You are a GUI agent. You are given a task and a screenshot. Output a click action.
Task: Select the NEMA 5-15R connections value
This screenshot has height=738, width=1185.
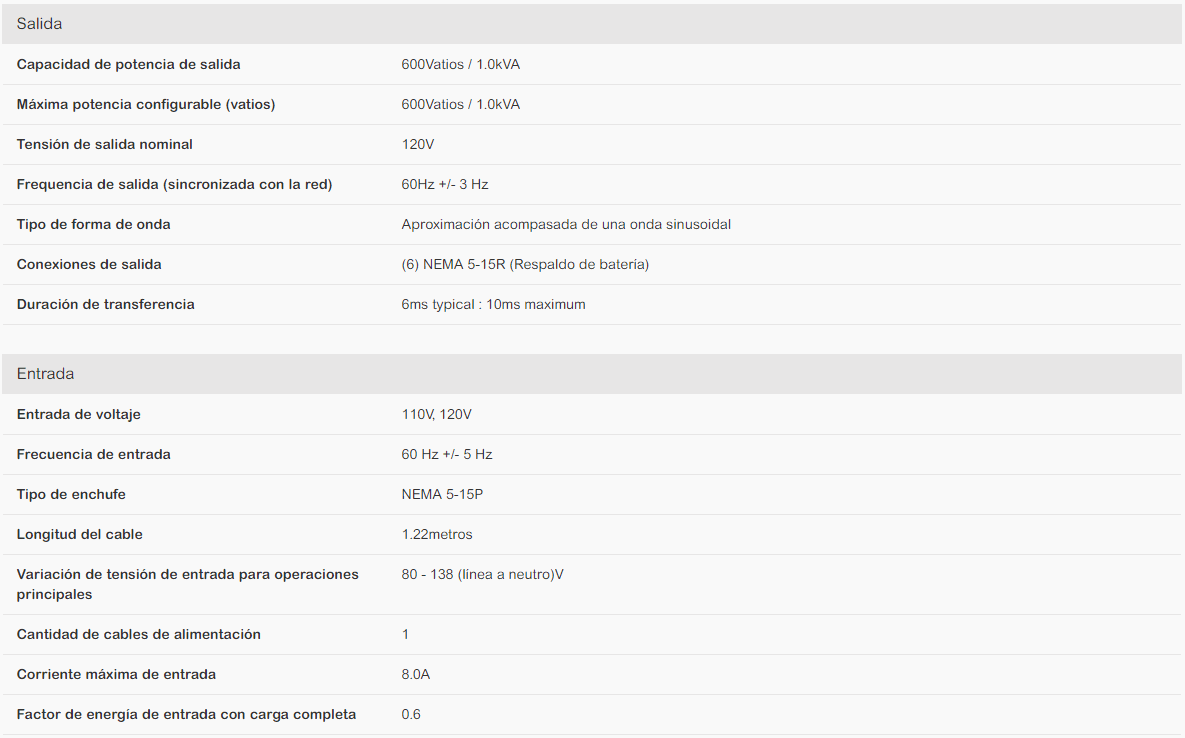pyautogui.click(x=525, y=264)
